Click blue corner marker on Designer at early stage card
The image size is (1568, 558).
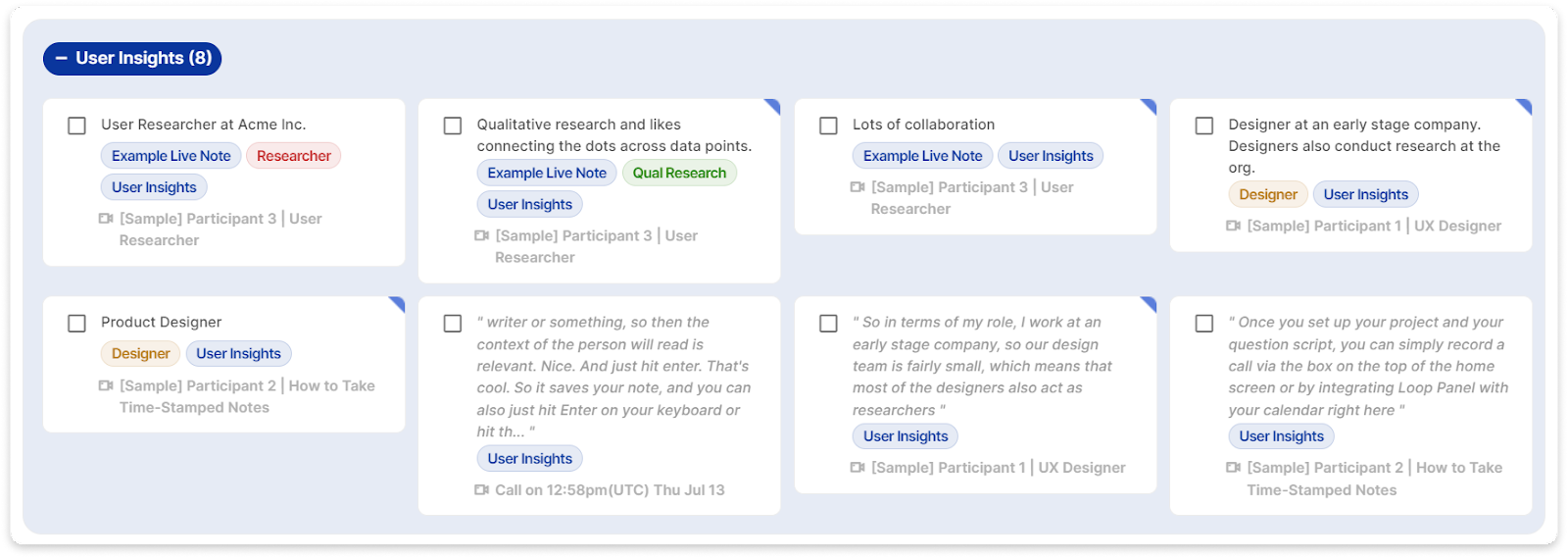click(1525, 105)
